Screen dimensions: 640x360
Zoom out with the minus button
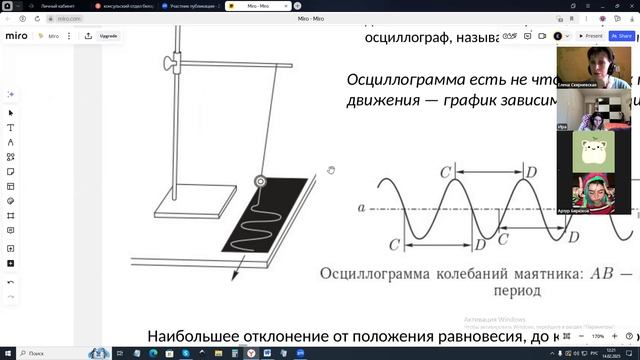tap(582, 336)
